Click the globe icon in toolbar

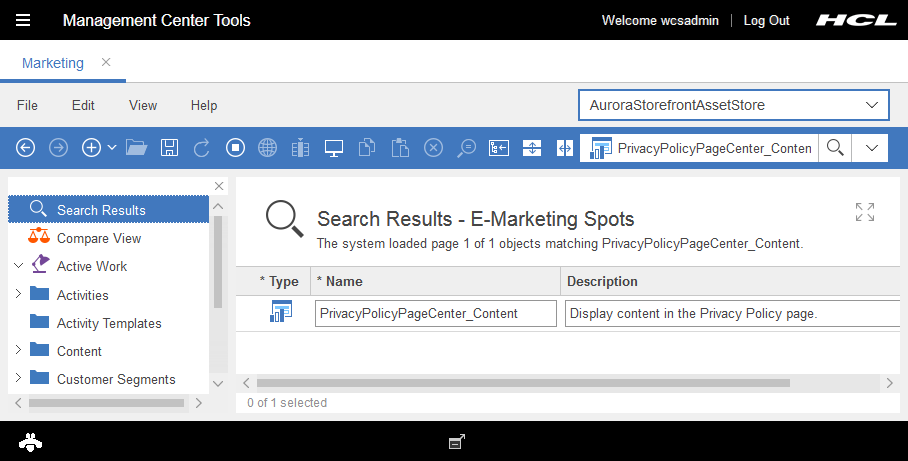[x=267, y=148]
